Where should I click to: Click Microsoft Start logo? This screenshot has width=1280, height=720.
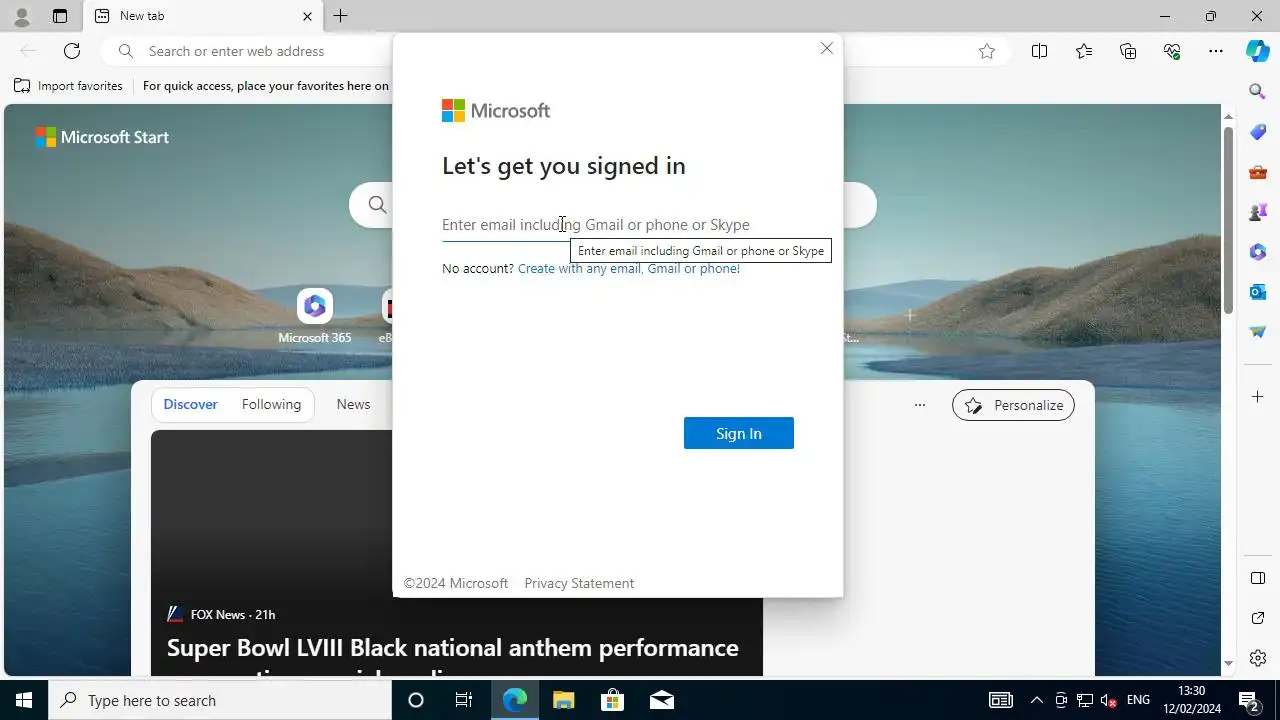[x=102, y=137]
